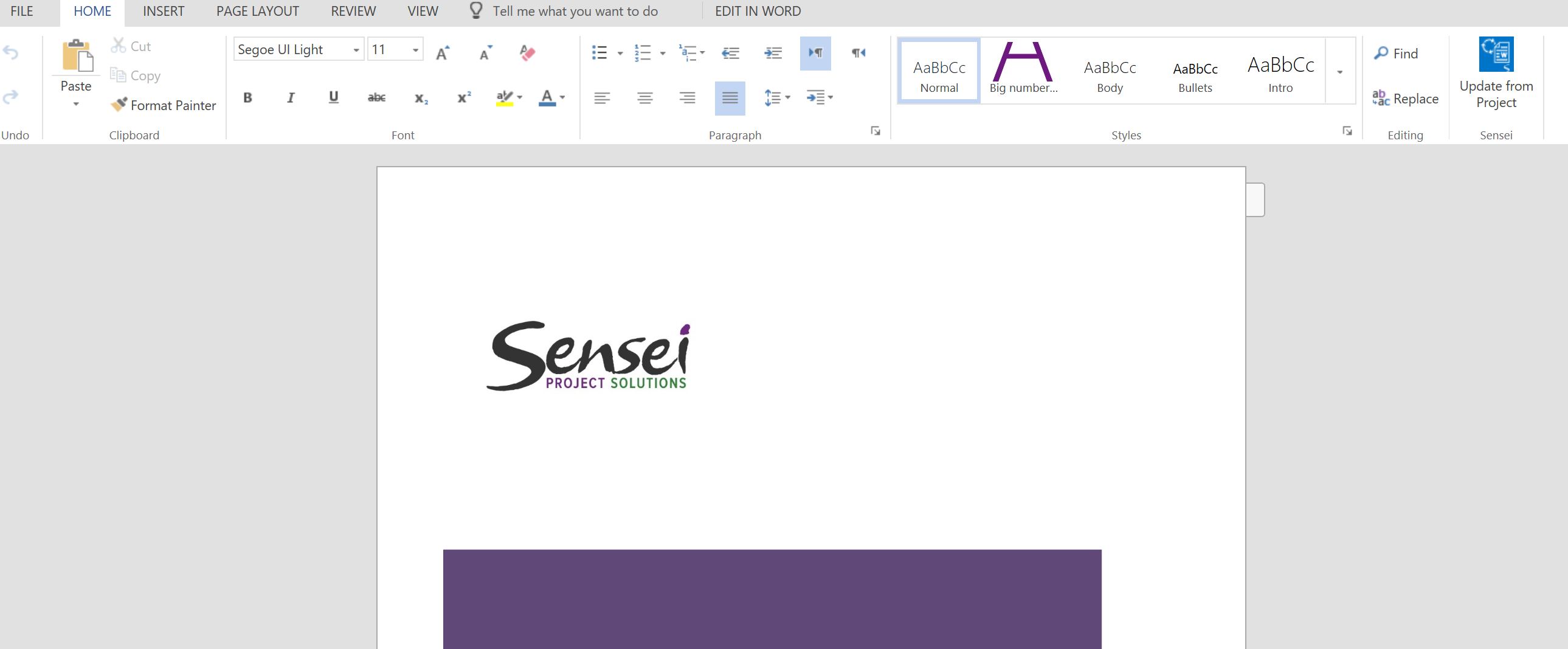Toggle bold formatting
Image resolution: width=1568 pixels, height=649 pixels.
point(247,97)
